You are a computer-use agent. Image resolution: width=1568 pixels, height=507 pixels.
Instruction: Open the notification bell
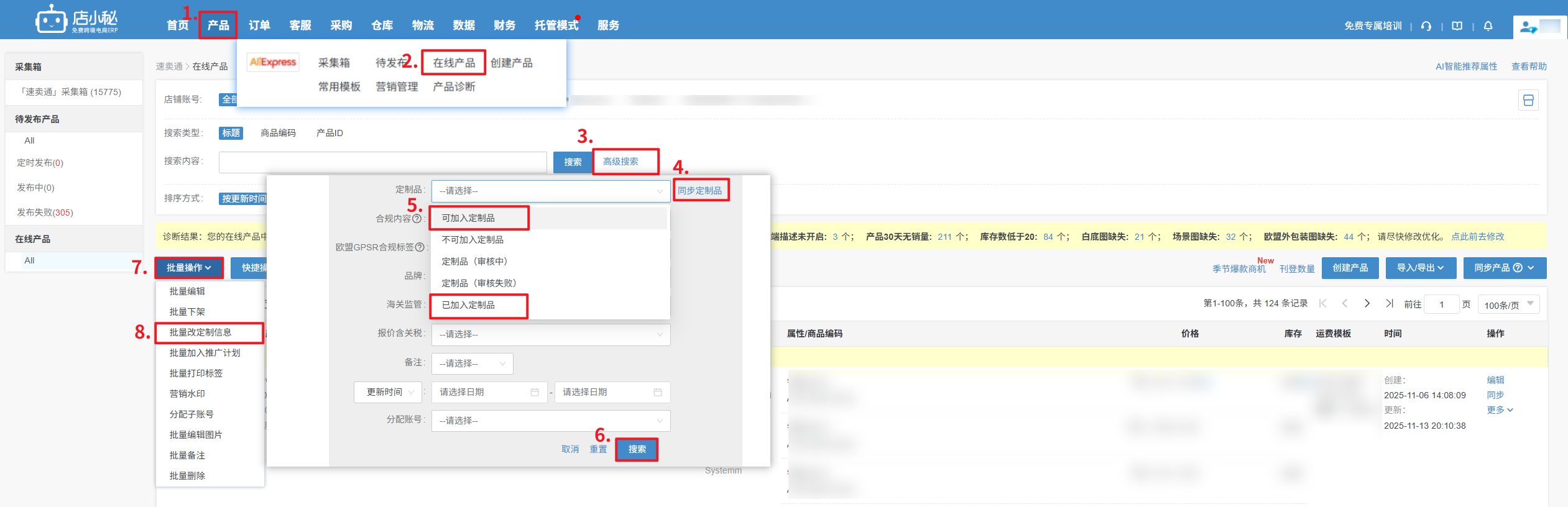(x=1488, y=26)
